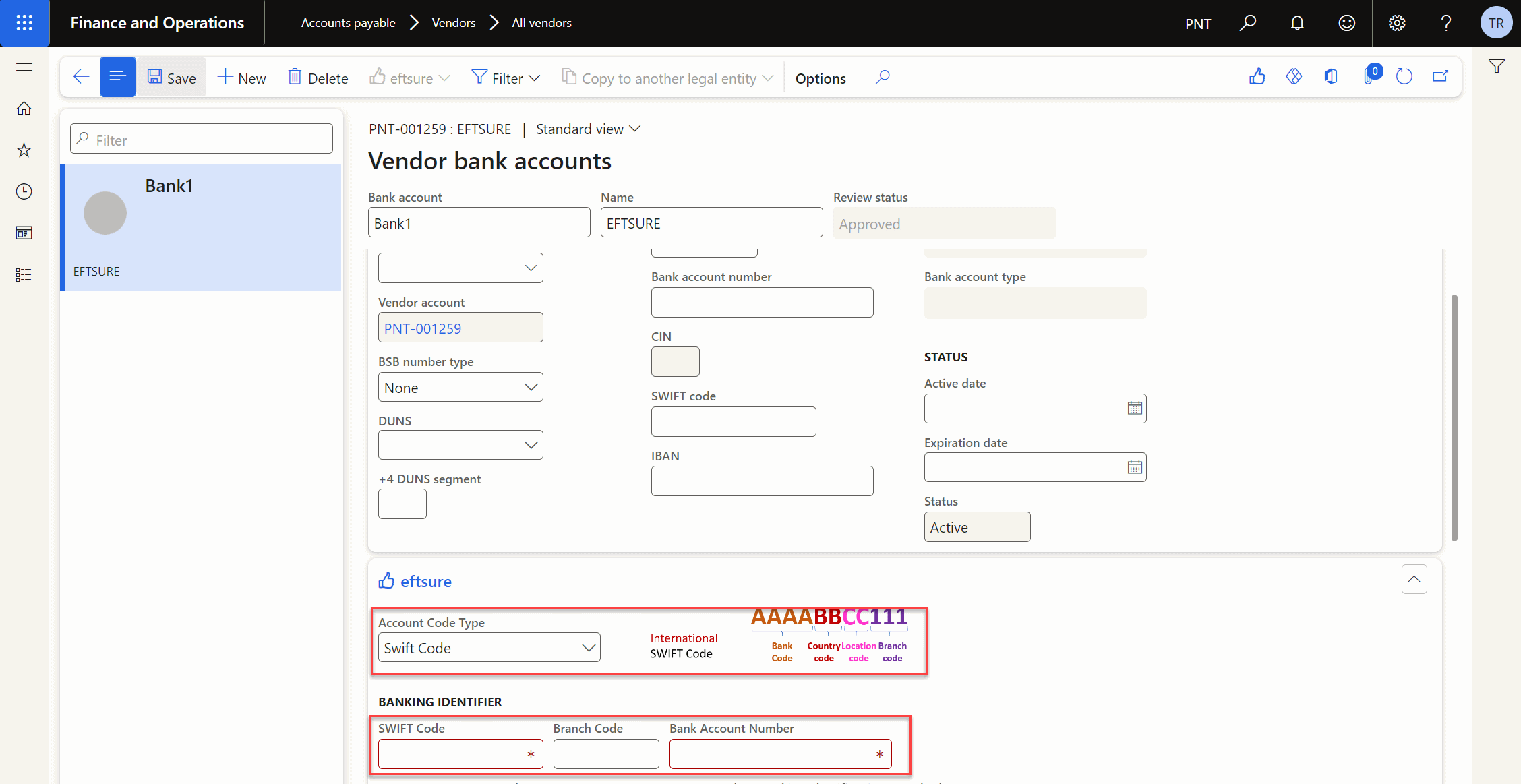Show notifications bell
The image size is (1521, 784).
point(1297,23)
